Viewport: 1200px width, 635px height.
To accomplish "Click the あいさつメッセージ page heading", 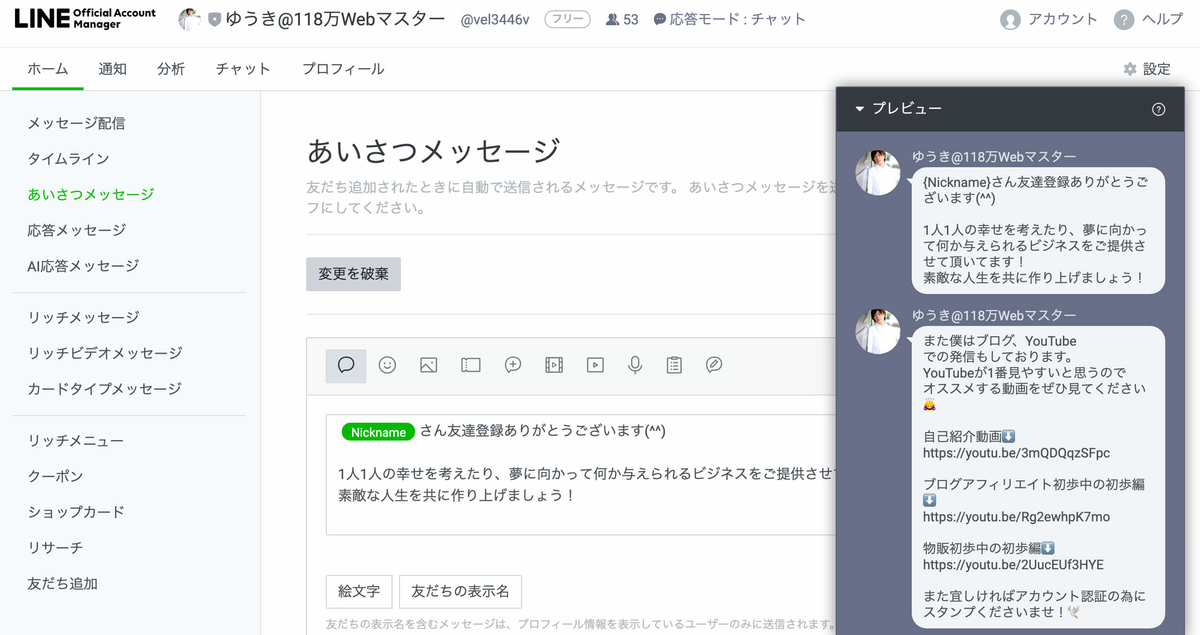I will [434, 152].
